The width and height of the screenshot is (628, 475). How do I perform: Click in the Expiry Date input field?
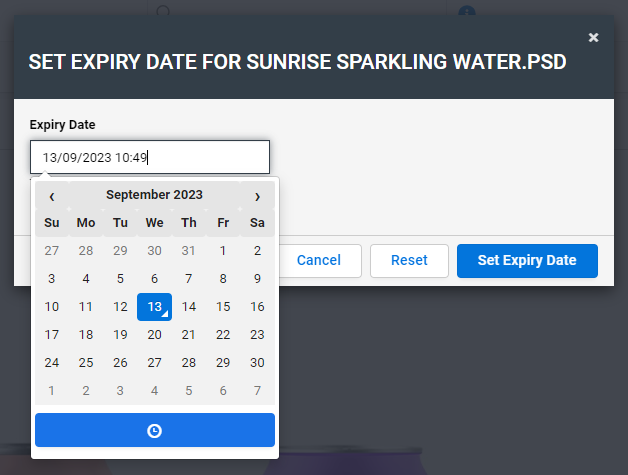pos(150,157)
